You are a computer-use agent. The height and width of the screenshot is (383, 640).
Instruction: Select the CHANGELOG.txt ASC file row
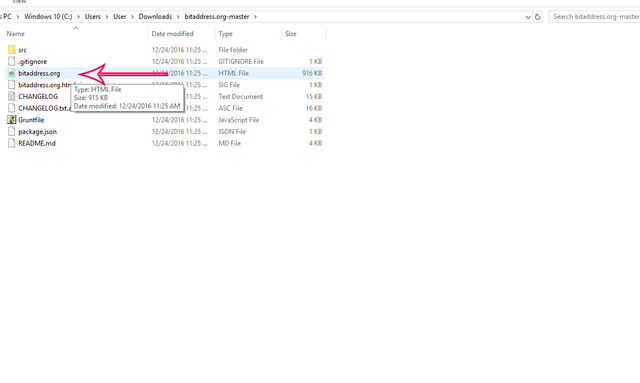(x=165, y=108)
